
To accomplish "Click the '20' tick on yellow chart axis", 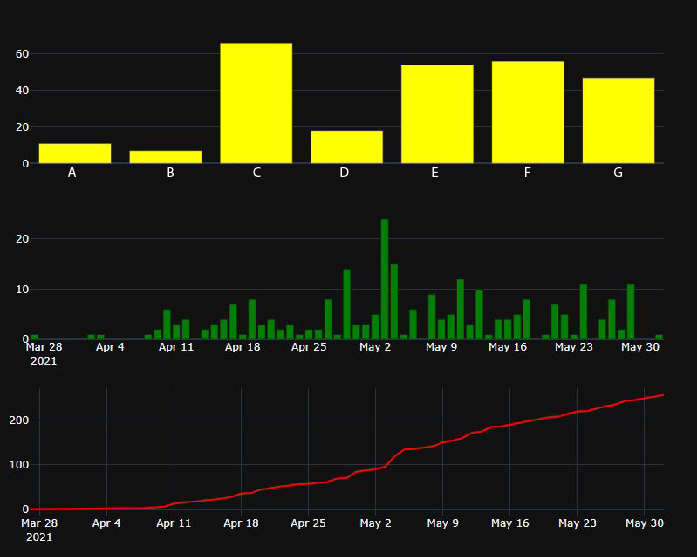I will click(x=22, y=127).
